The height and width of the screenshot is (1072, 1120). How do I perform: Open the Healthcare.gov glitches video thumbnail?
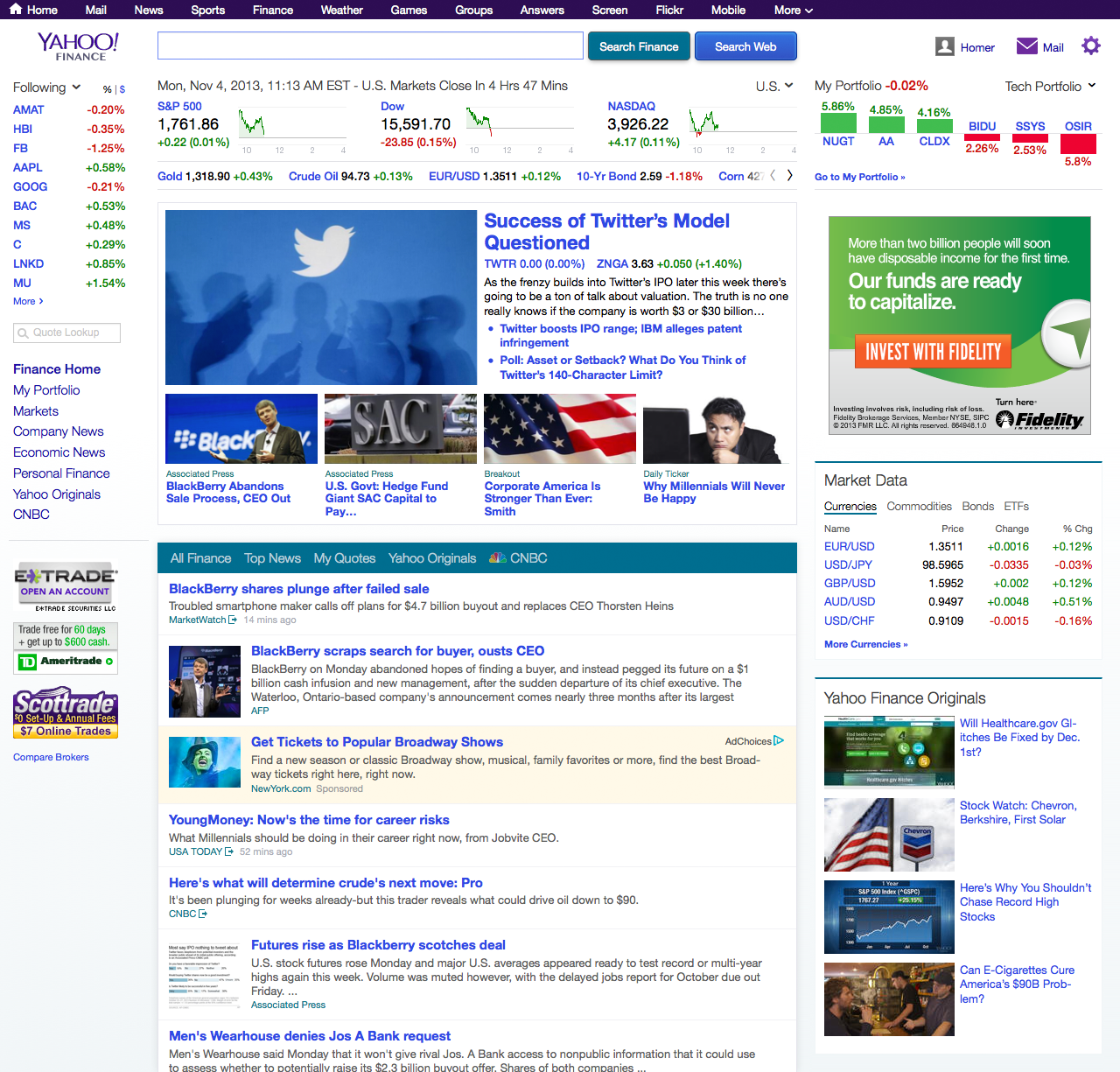[889, 752]
